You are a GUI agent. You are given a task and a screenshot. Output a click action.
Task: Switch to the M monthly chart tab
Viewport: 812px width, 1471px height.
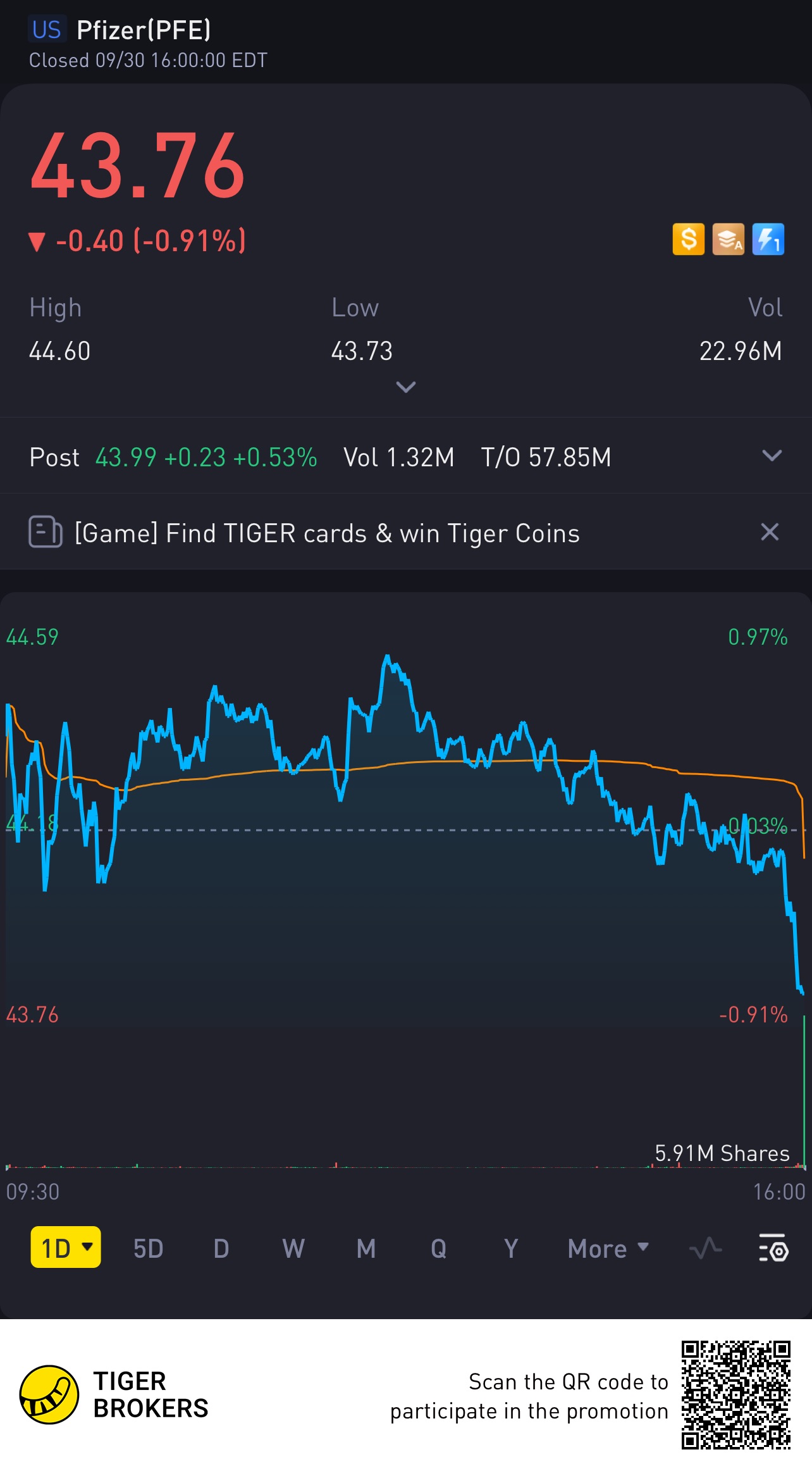point(366,1249)
